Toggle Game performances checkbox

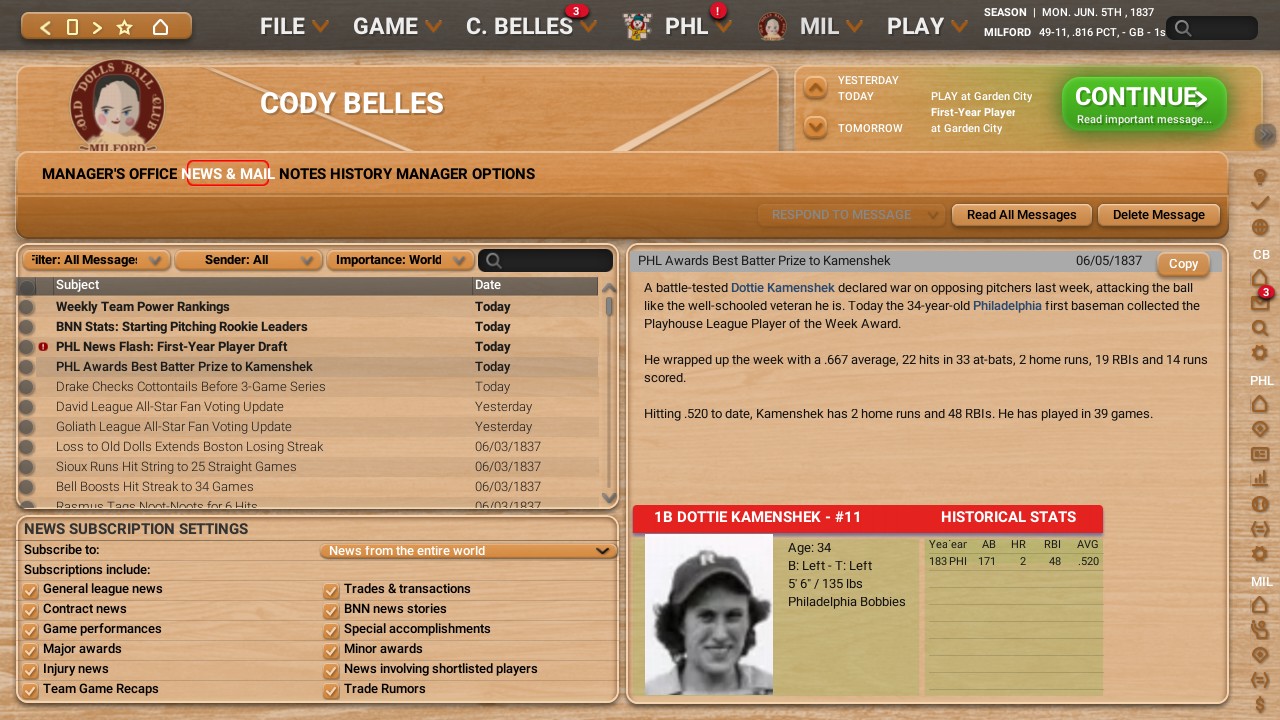point(30,630)
